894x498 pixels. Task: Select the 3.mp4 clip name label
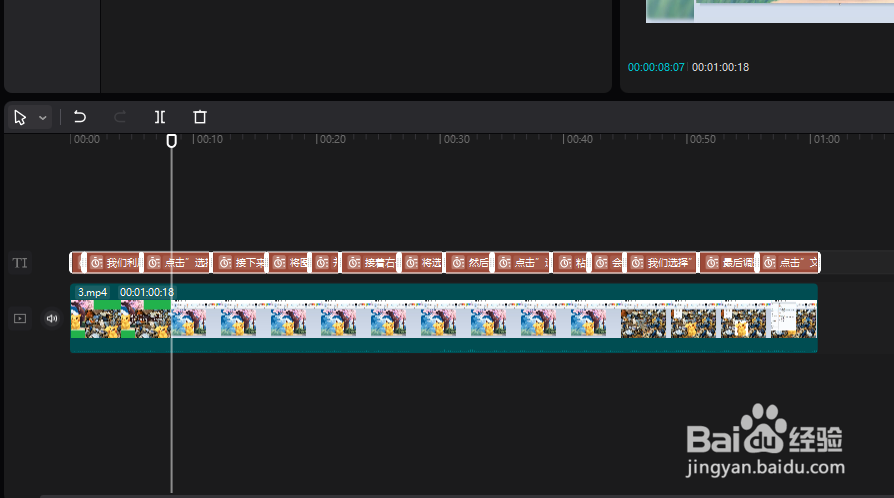pos(92,292)
